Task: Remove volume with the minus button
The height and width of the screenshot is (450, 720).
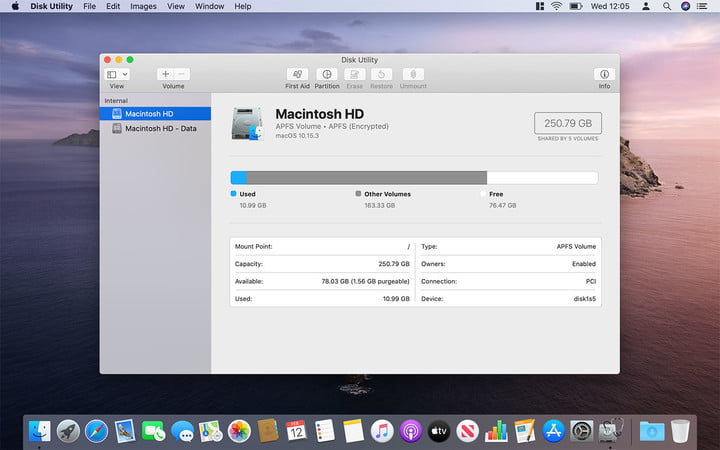Action: (x=181, y=74)
